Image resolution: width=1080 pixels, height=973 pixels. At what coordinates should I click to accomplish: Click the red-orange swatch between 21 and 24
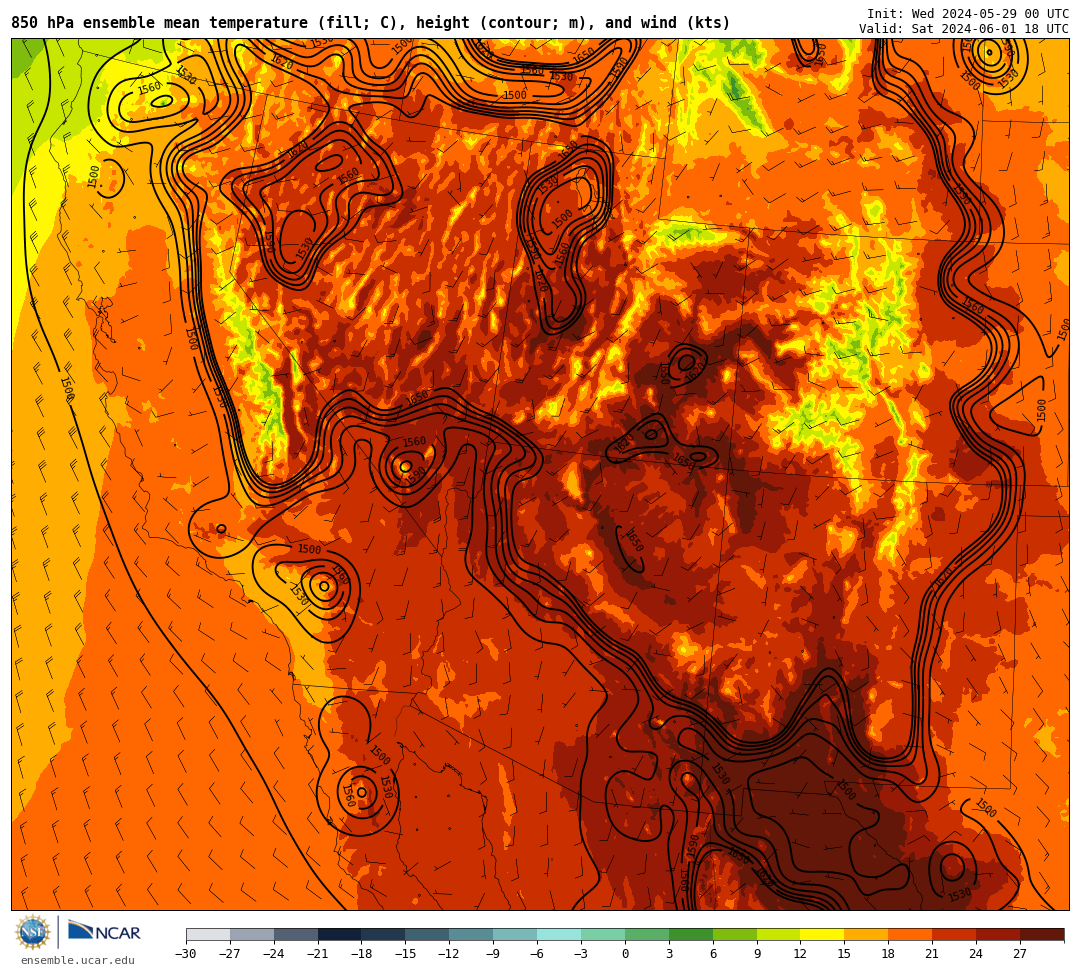tap(955, 934)
